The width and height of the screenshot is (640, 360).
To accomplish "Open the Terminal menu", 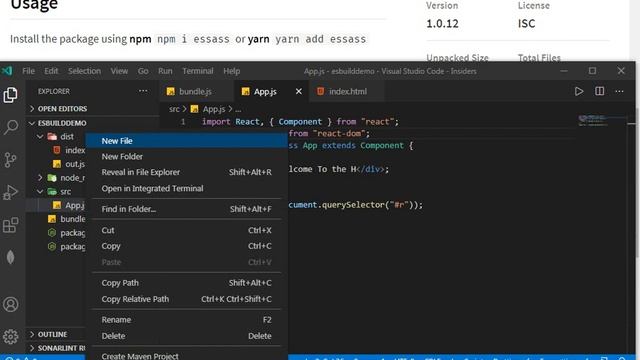I will pyautogui.click(x=198, y=71).
